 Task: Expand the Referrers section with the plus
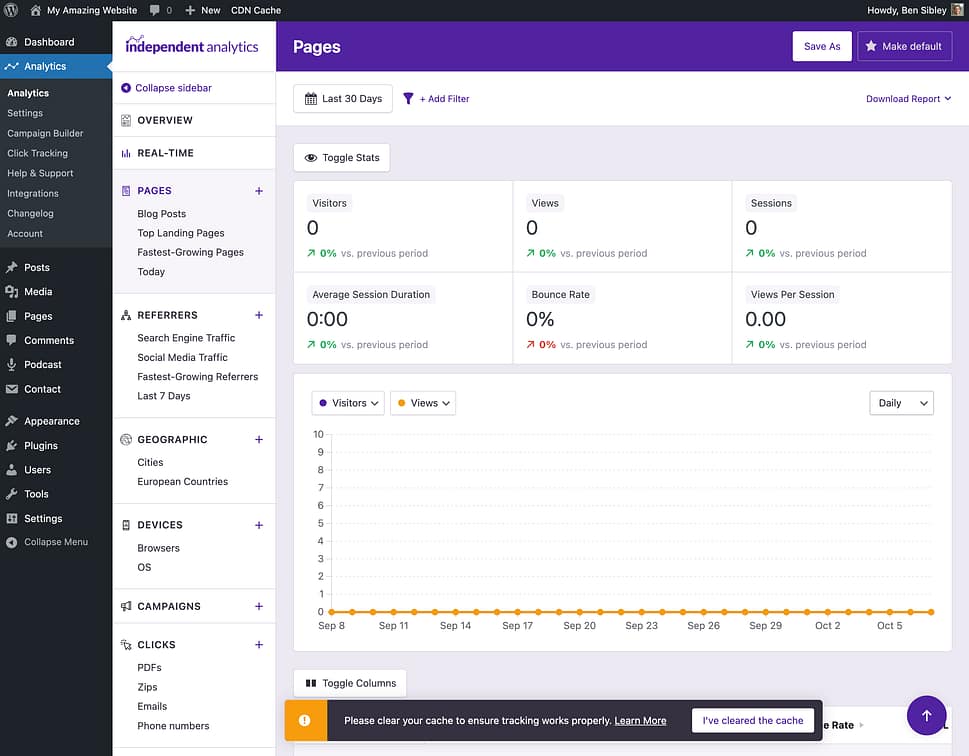point(259,314)
